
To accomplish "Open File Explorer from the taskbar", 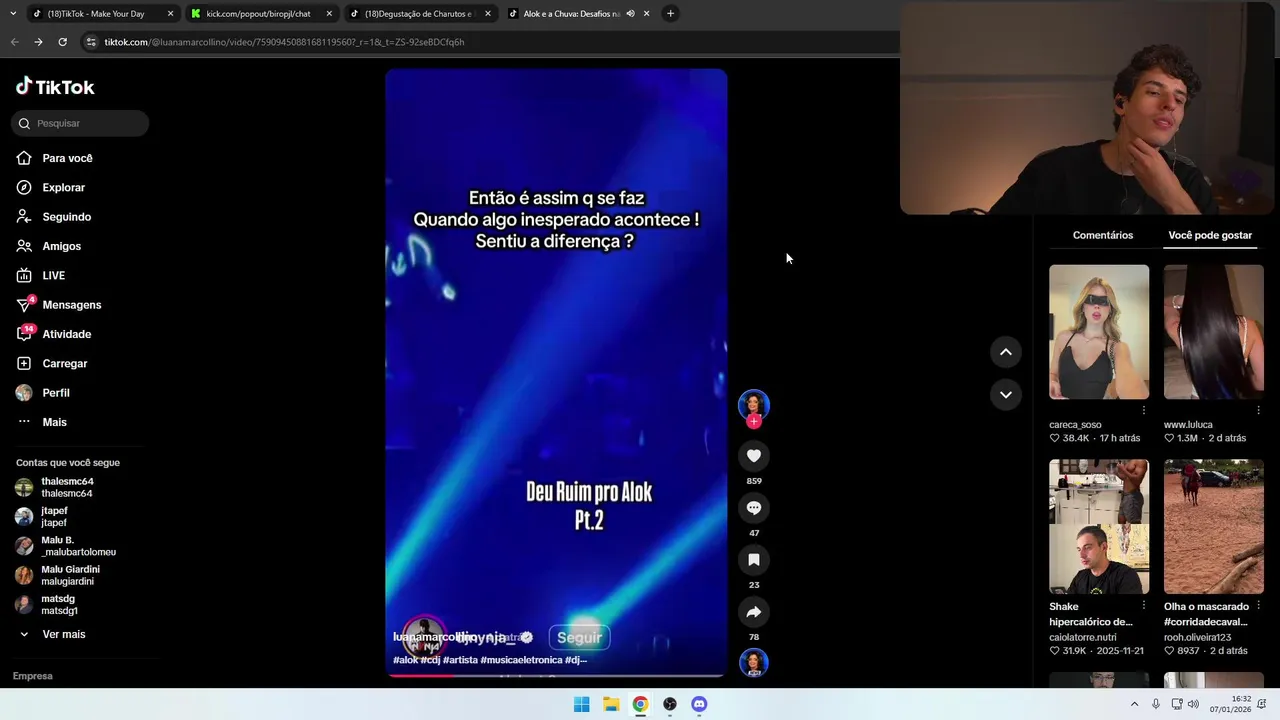I will click(611, 704).
